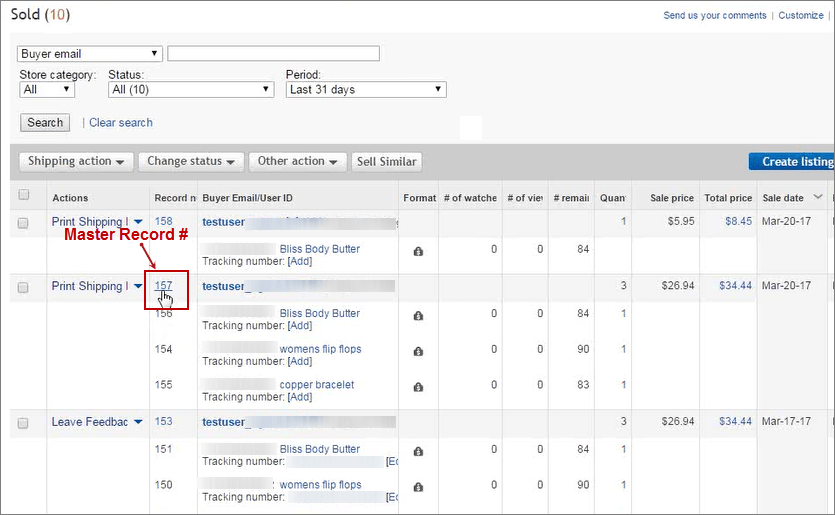Open womens flip flops in record 154 row
The image size is (835, 515).
click(x=321, y=349)
